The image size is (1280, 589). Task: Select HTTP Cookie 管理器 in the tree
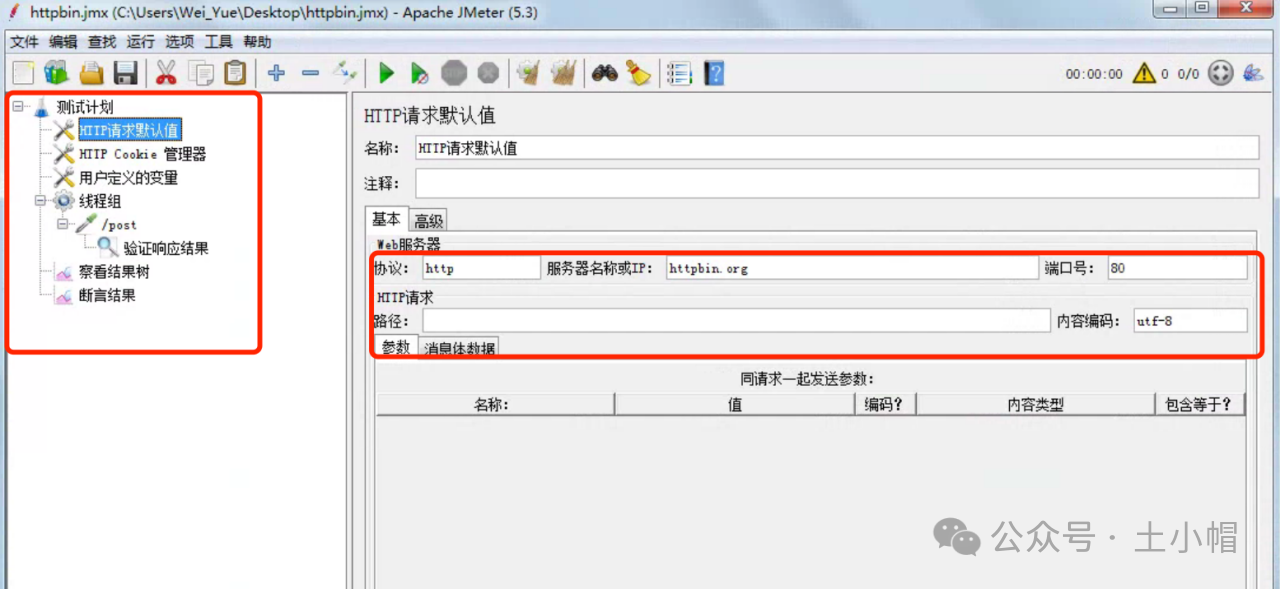click(x=143, y=154)
